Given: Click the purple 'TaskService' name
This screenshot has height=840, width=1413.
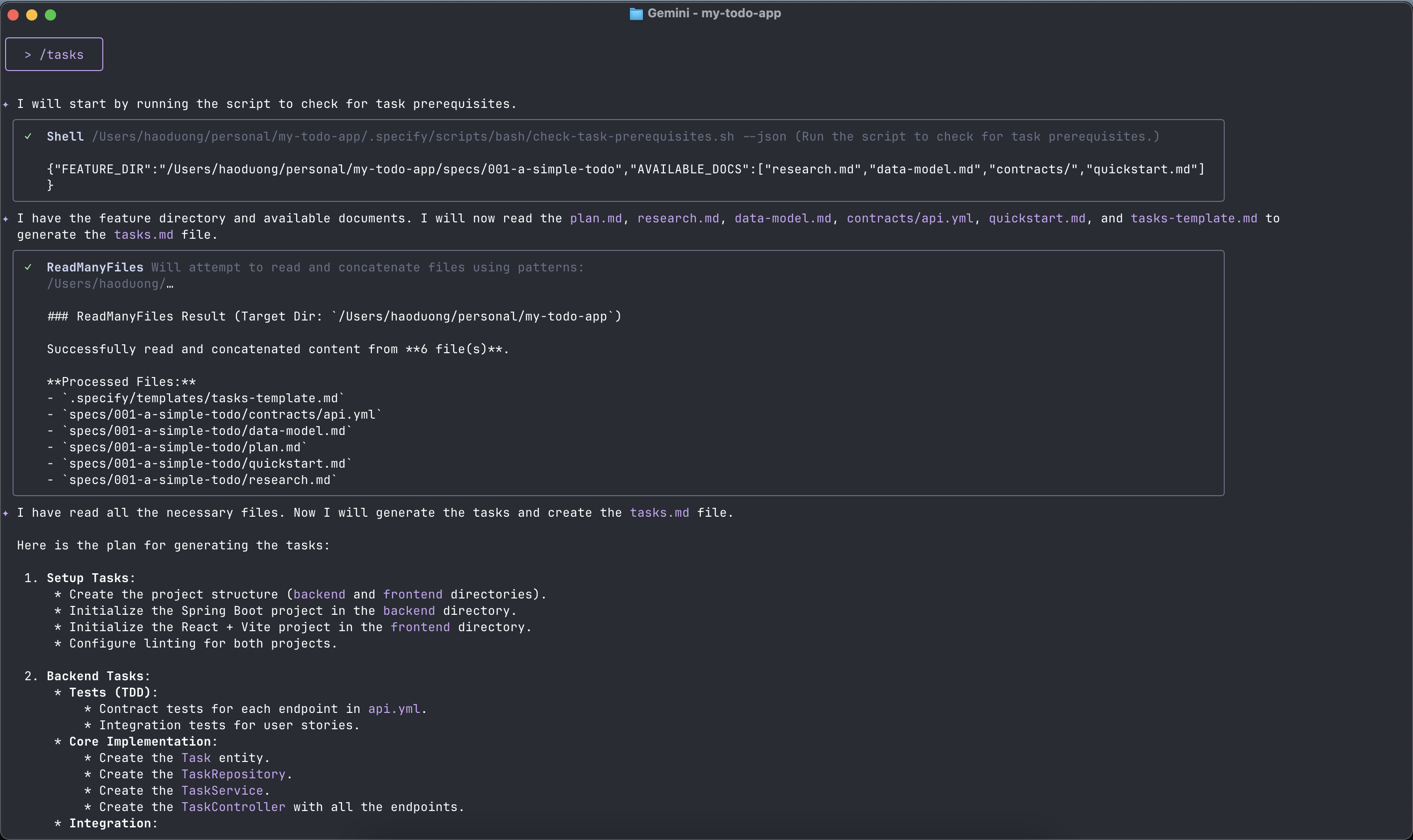Looking at the screenshot, I should coord(222,791).
